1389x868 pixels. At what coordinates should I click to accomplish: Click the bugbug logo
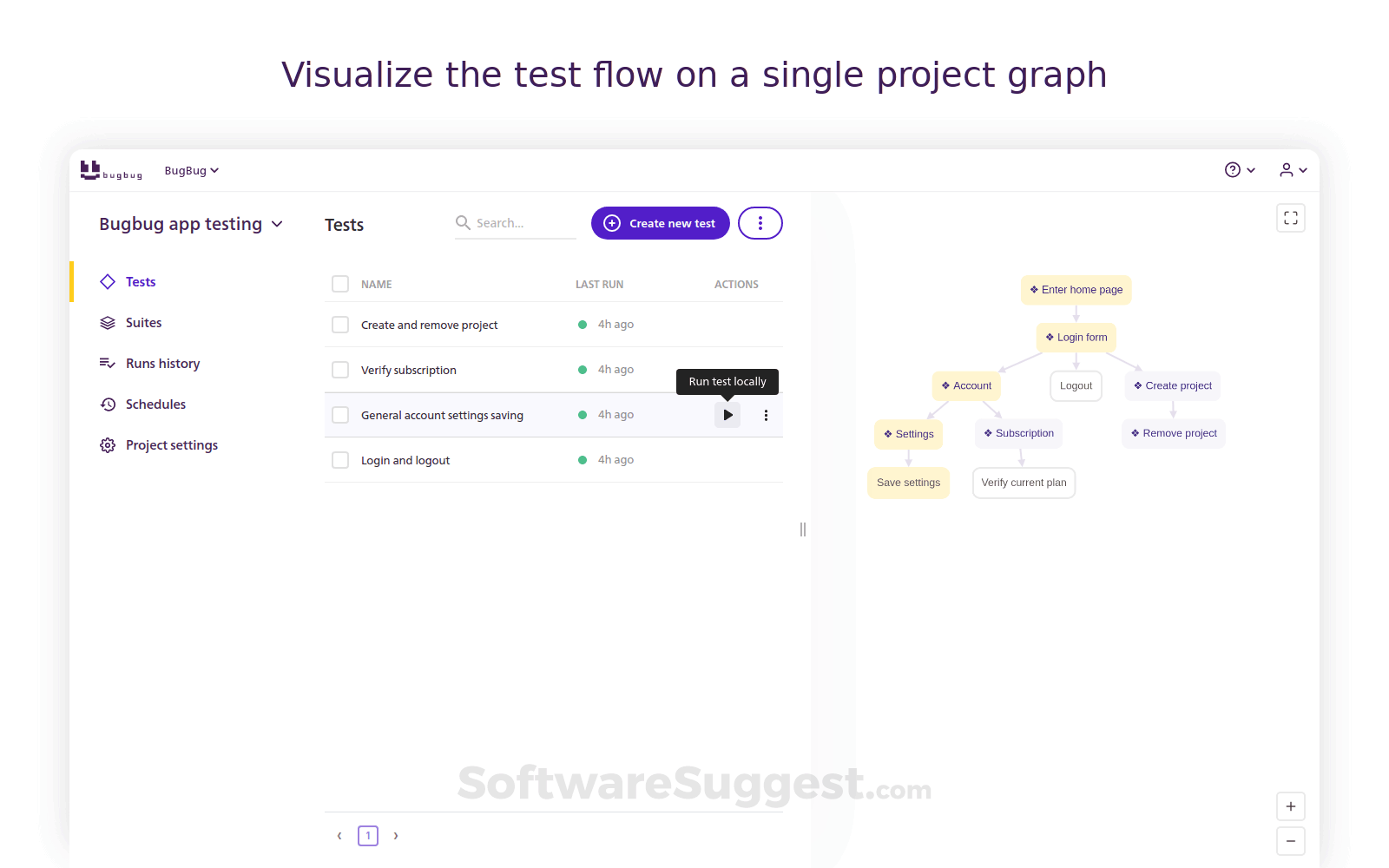point(110,170)
